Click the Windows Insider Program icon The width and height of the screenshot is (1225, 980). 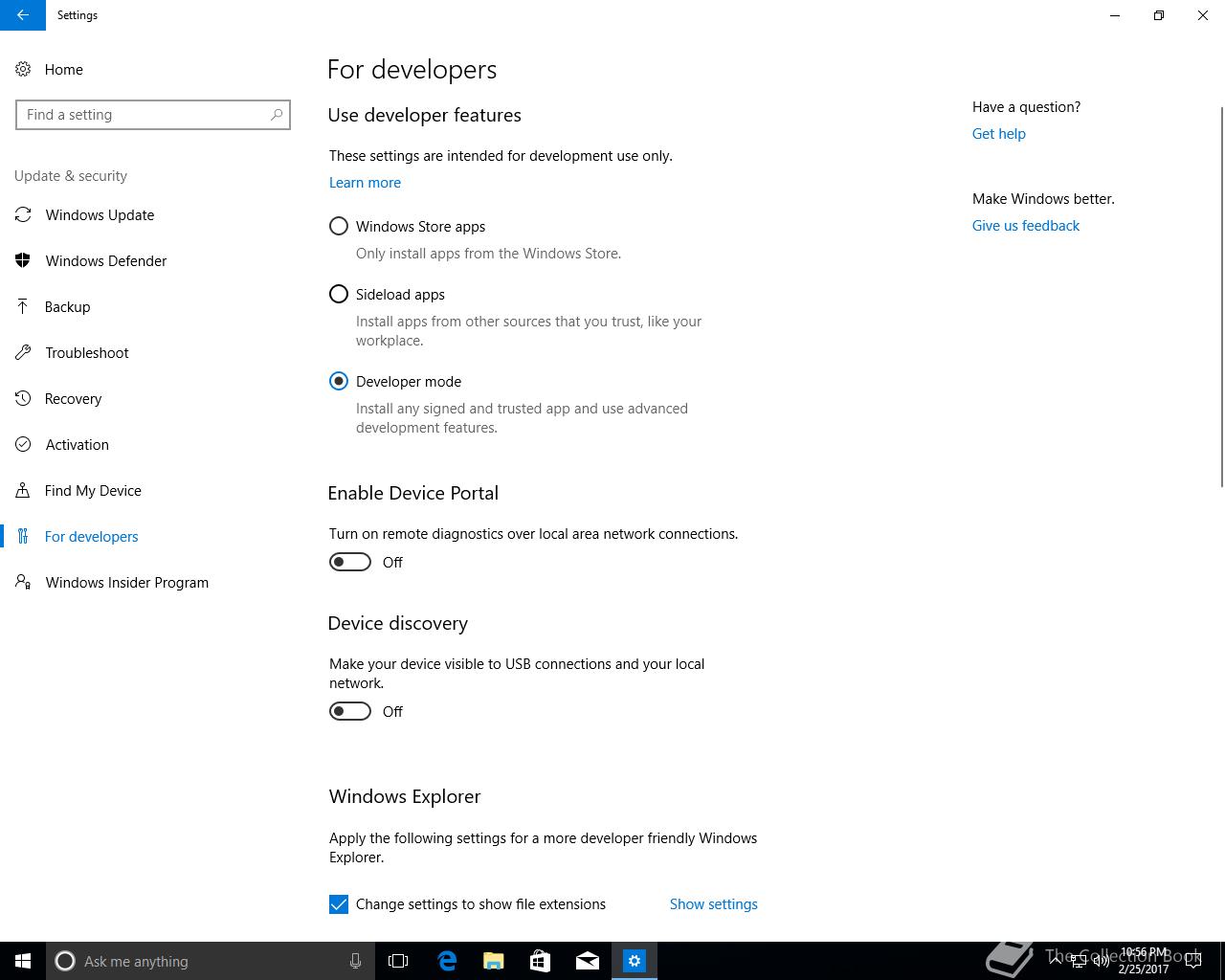[23, 582]
